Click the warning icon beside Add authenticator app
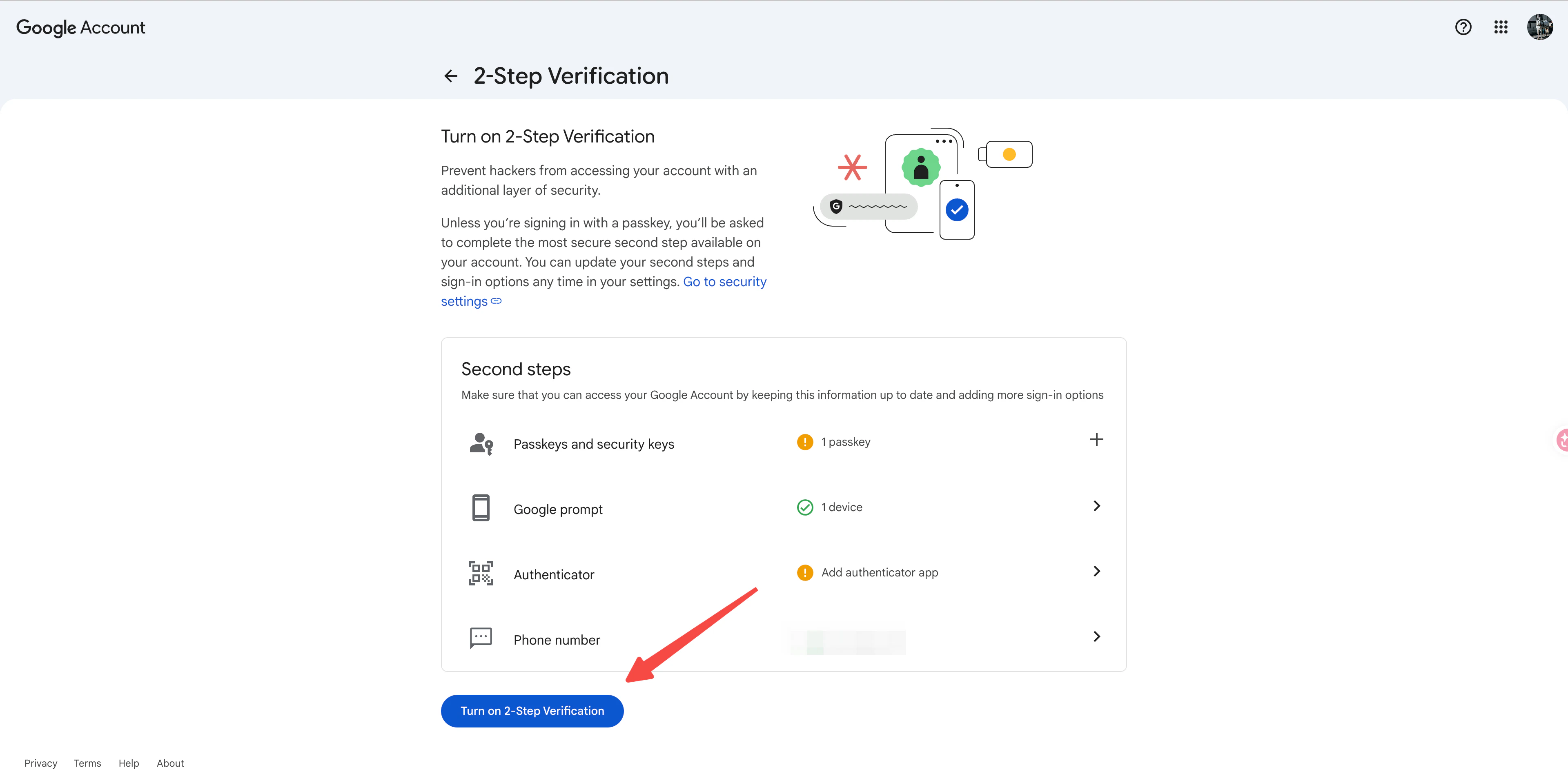The width and height of the screenshot is (1568, 783). point(805,572)
